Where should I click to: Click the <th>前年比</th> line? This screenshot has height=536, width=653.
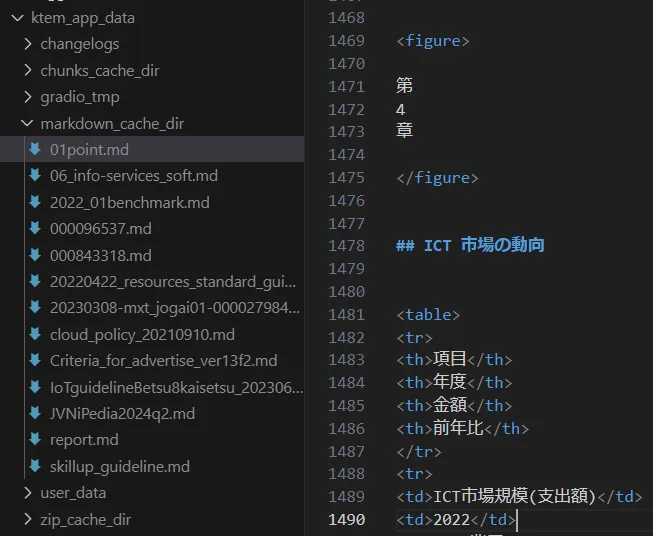pos(462,428)
